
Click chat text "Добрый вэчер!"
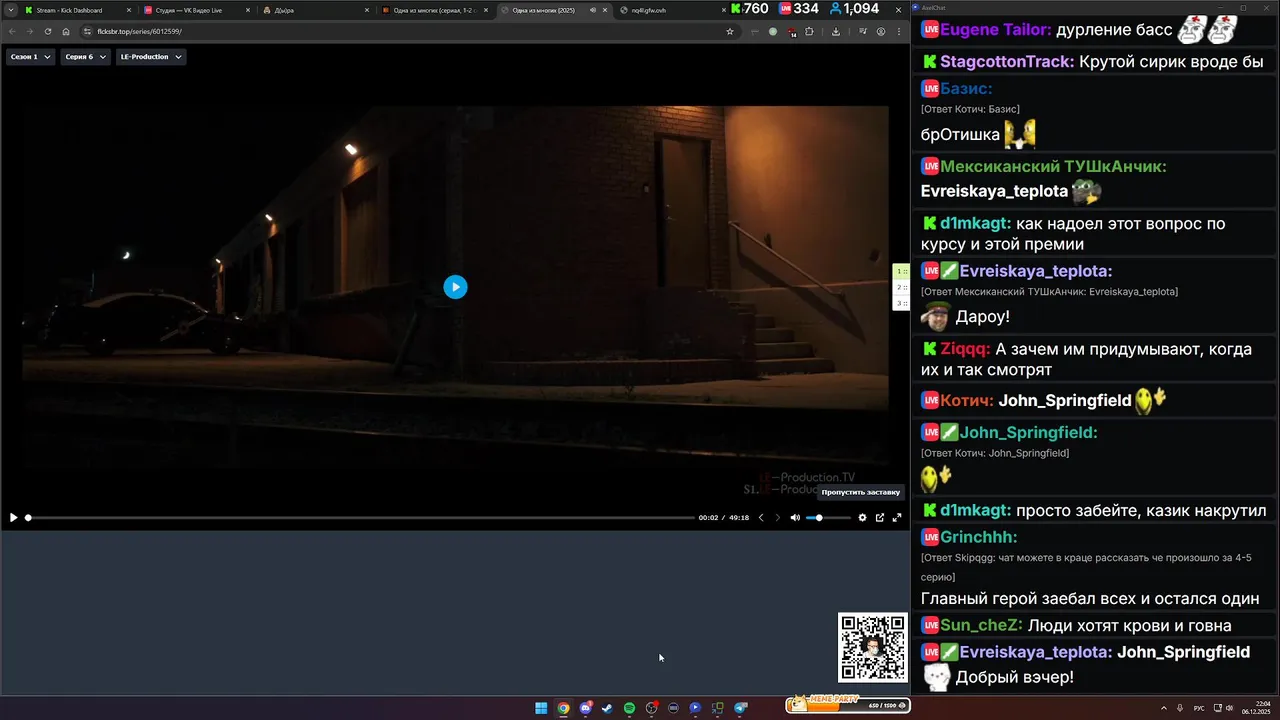1014,678
